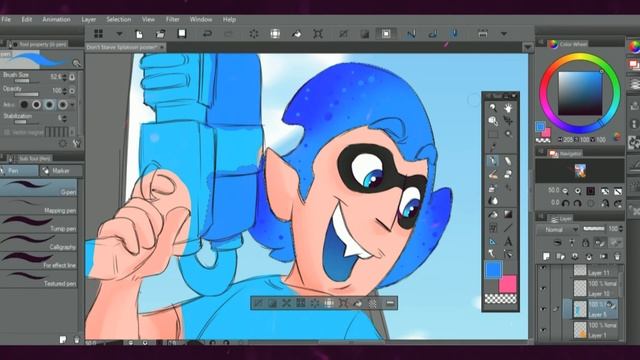
Task: Open sub tool detail wrench icon
Action: click(x=76, y=143)
